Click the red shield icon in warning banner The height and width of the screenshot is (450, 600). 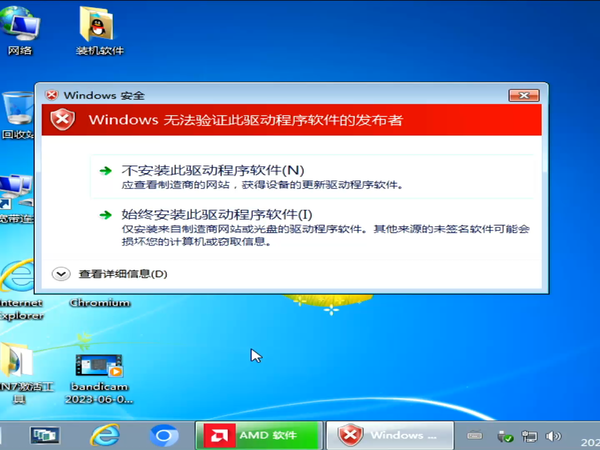click(63, 119)
